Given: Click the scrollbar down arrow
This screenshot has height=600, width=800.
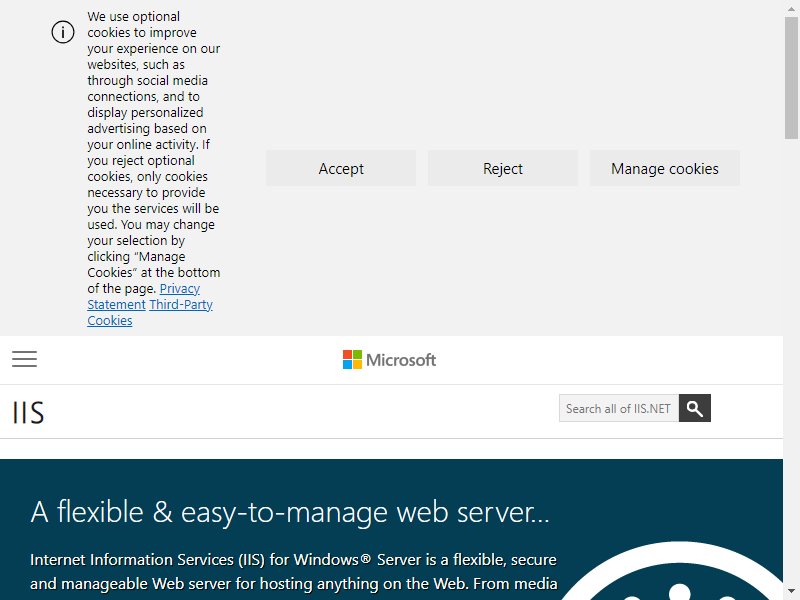Looking at the screenshot, I should [791, 592].
